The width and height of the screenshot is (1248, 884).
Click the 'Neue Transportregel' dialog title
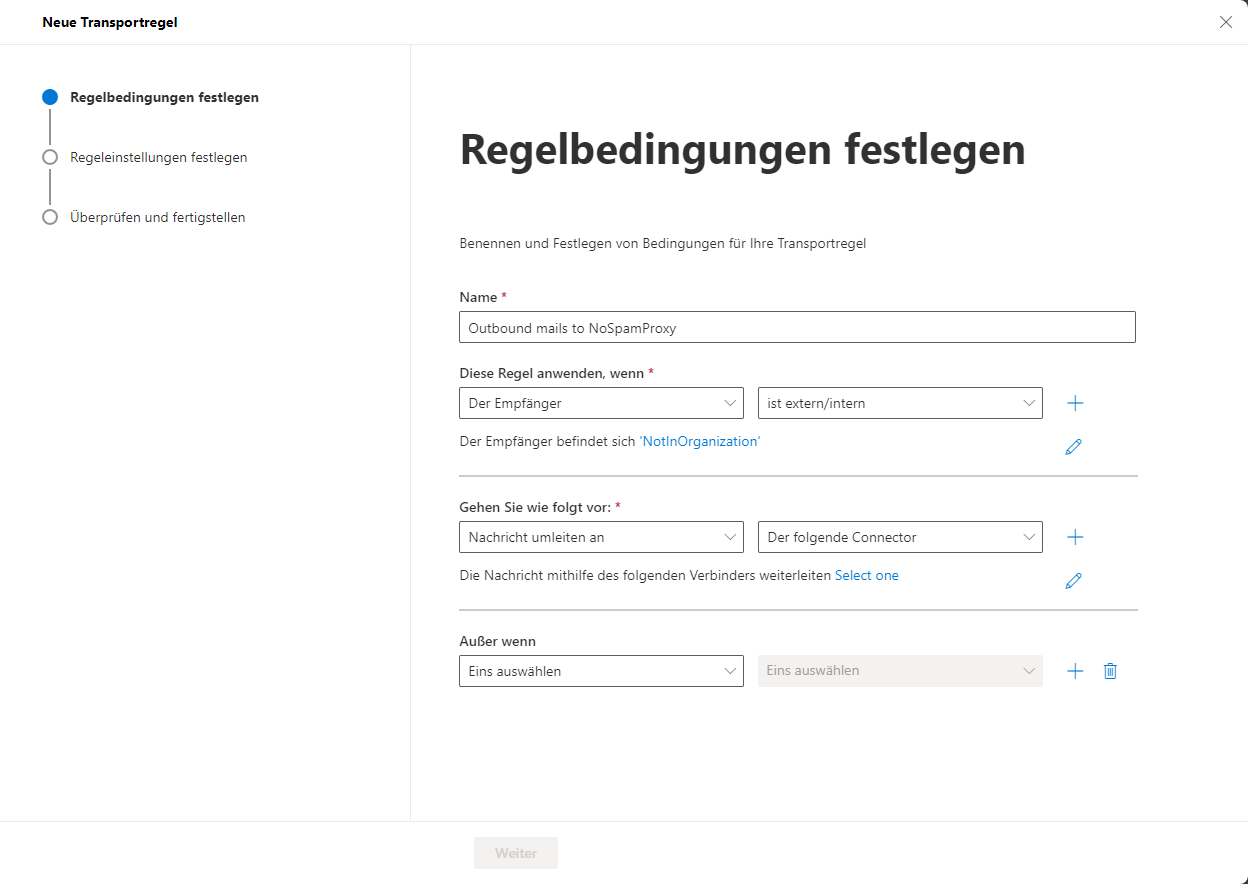pyautogui.click(x=110, y=22)
